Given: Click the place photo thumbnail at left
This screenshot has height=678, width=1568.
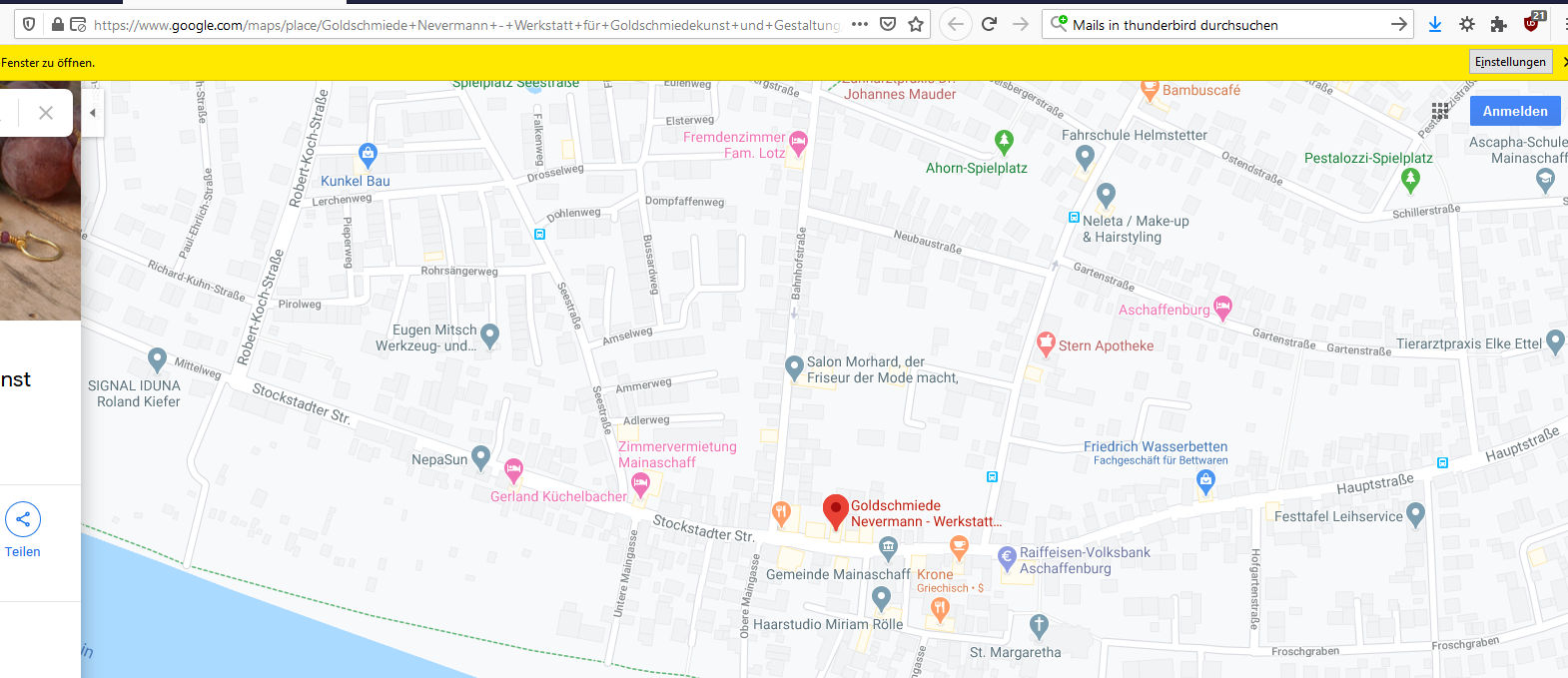Looking at the screenshot, I should pos(40,228).
